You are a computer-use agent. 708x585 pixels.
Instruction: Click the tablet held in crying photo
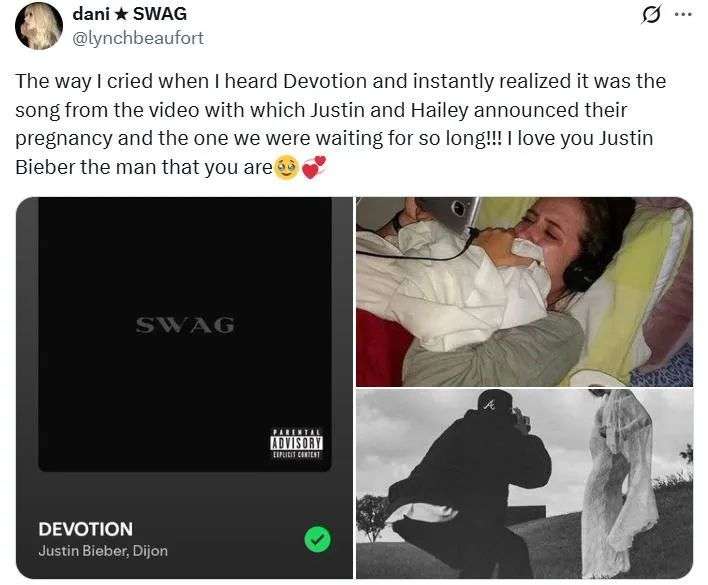(450, 215)
